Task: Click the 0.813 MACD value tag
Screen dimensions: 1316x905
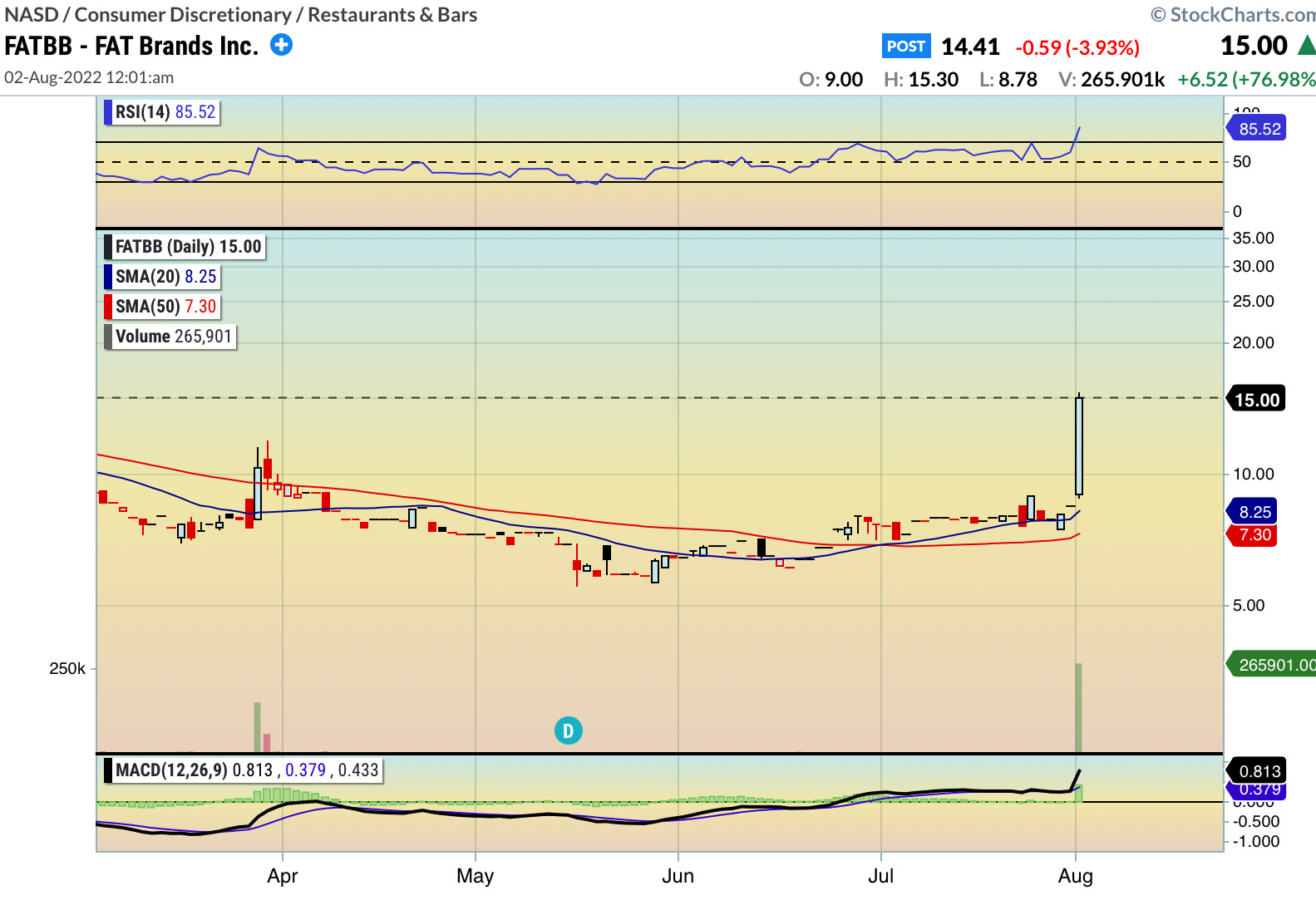Action: coord(1257,770)
